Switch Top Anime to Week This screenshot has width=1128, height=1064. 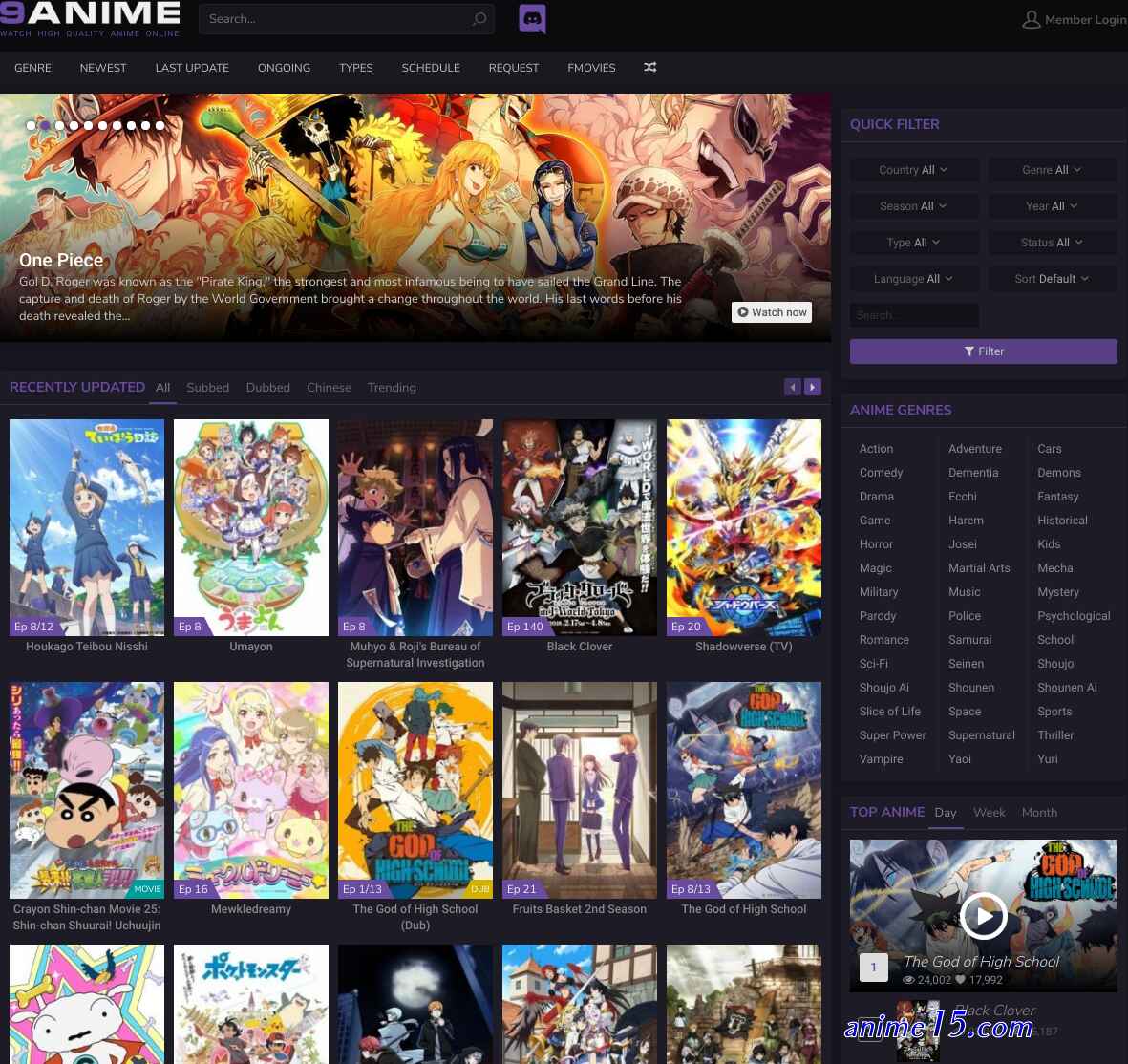(990, 812)
